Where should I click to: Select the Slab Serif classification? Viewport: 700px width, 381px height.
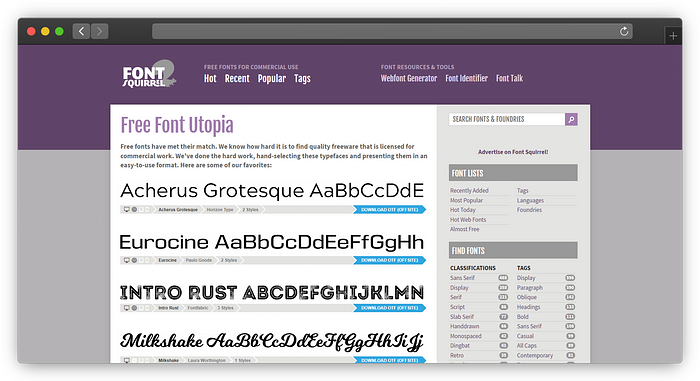pos(462,317)
